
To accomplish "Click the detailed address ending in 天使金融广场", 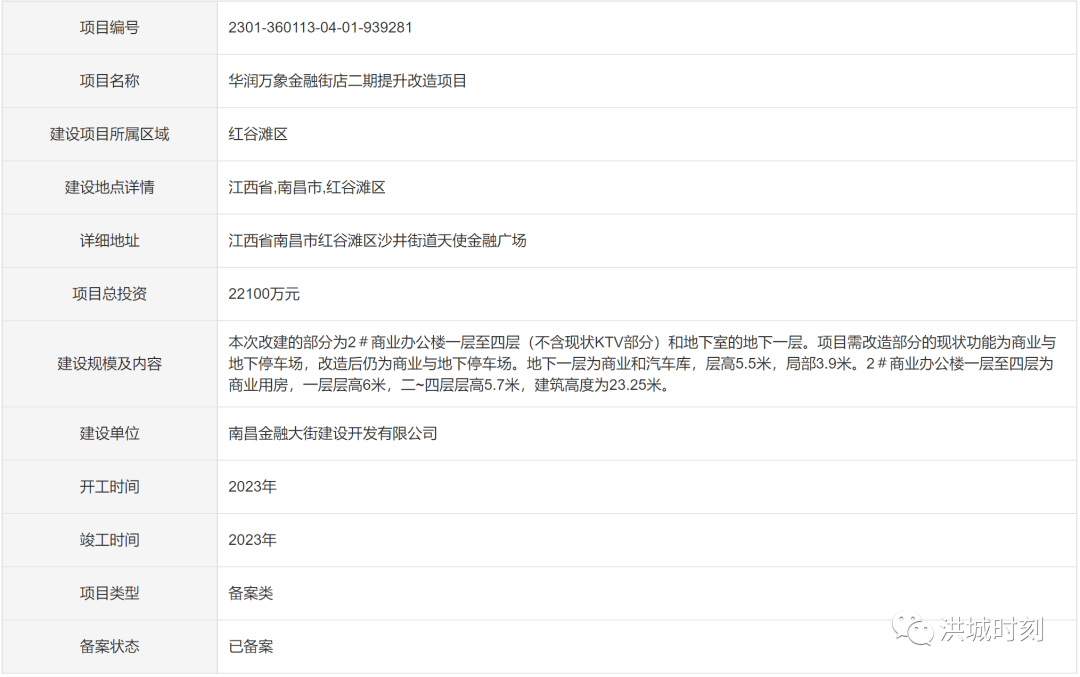I will click(x=377, y=240).
